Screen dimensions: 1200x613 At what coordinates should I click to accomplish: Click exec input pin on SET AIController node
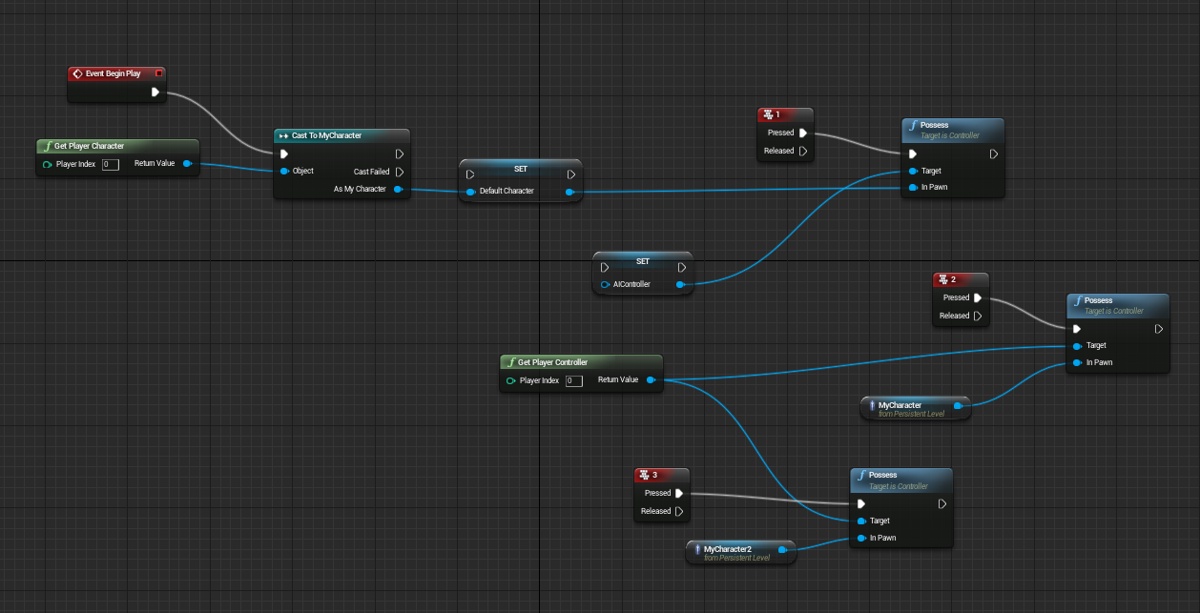[x=604, y=267]
